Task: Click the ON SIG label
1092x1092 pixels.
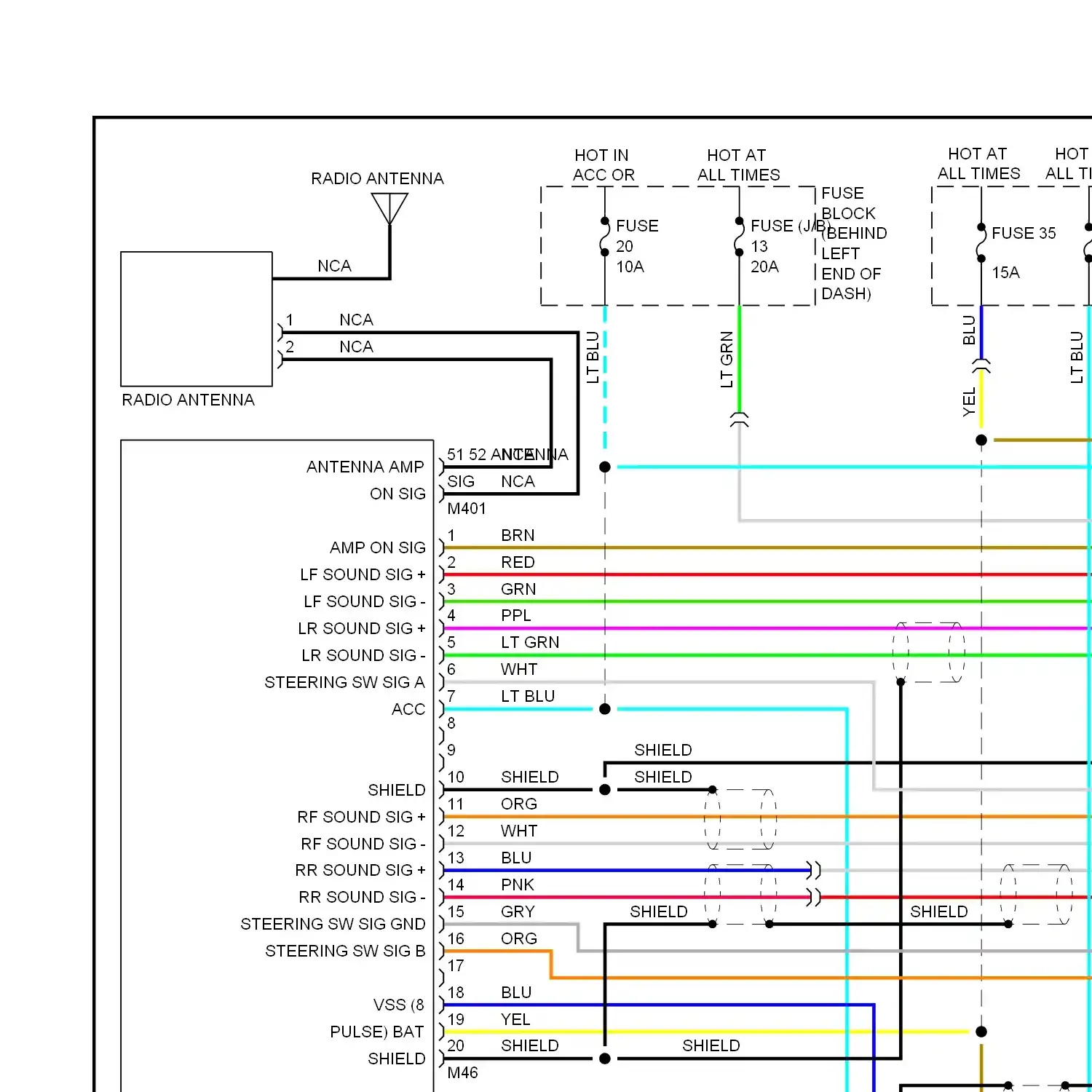Action: [x=397, y=494]
